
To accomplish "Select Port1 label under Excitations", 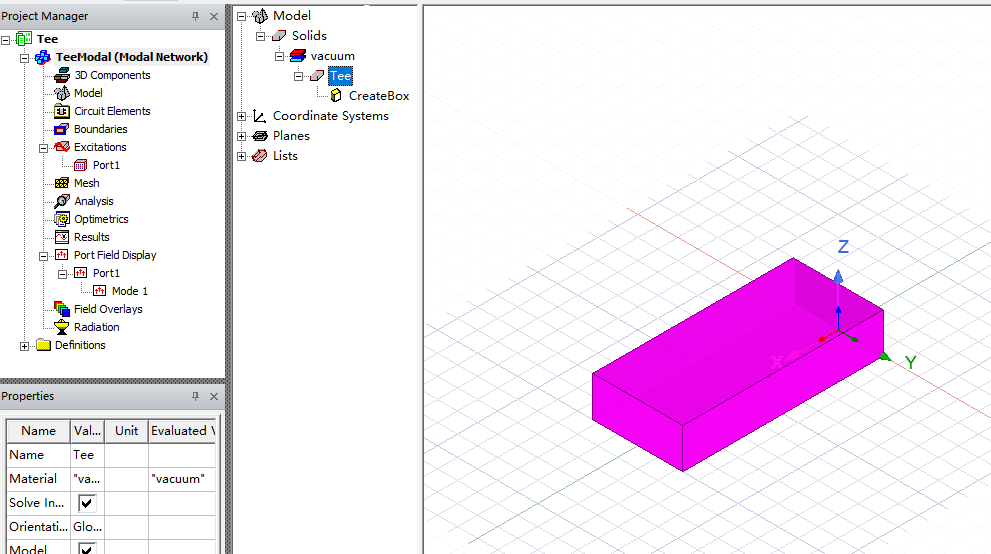I will (106, 166).
